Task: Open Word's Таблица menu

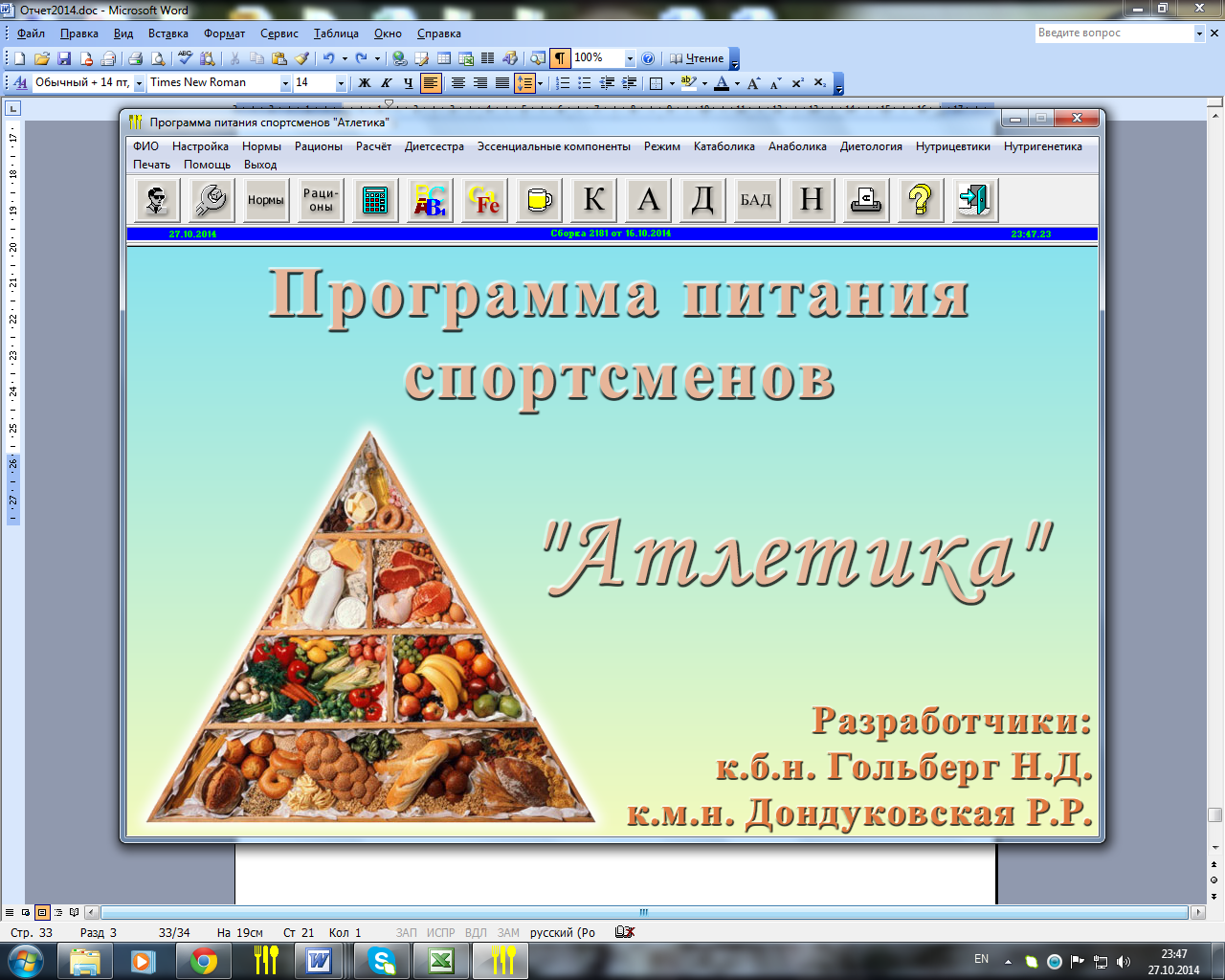Action: tap(336, 33)
